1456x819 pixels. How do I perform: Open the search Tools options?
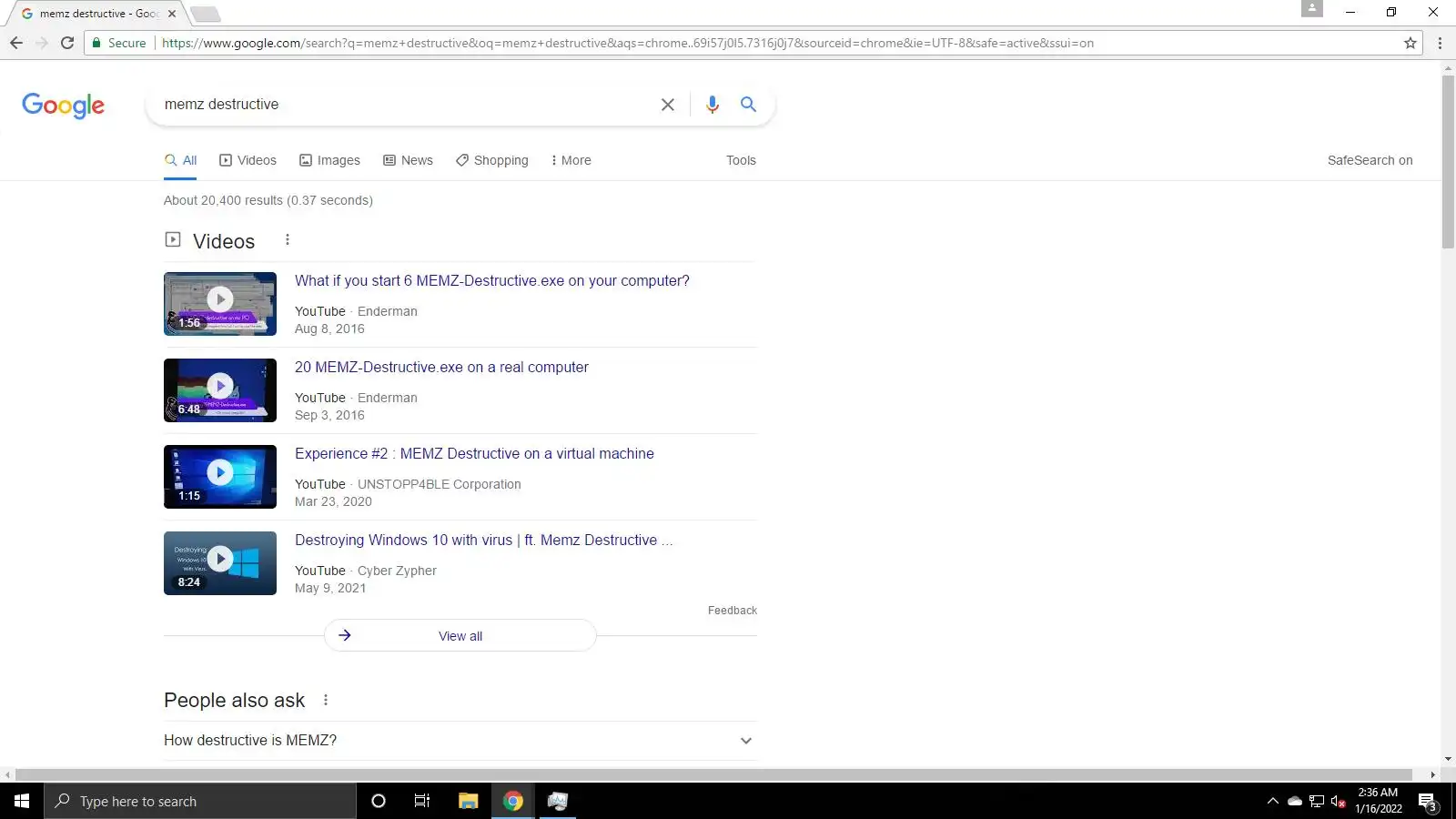coord(741,160)
